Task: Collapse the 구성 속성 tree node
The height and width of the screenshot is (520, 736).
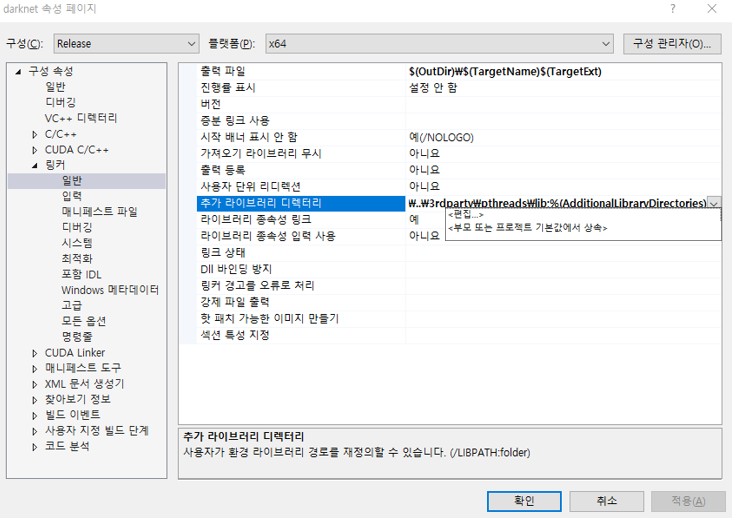Action: (x=18, y=72)
